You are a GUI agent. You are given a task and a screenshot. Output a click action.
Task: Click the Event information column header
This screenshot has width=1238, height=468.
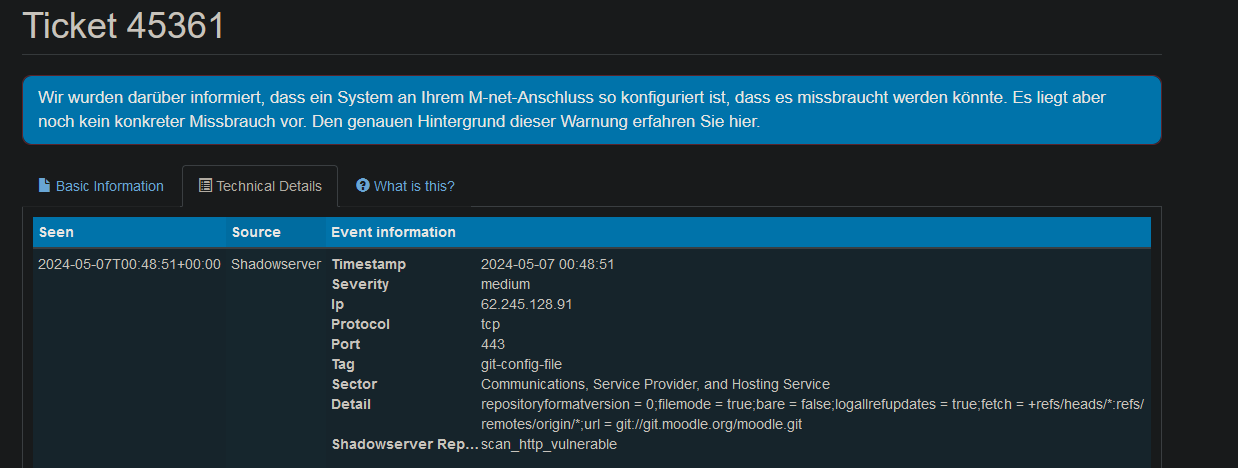point(393,232)
